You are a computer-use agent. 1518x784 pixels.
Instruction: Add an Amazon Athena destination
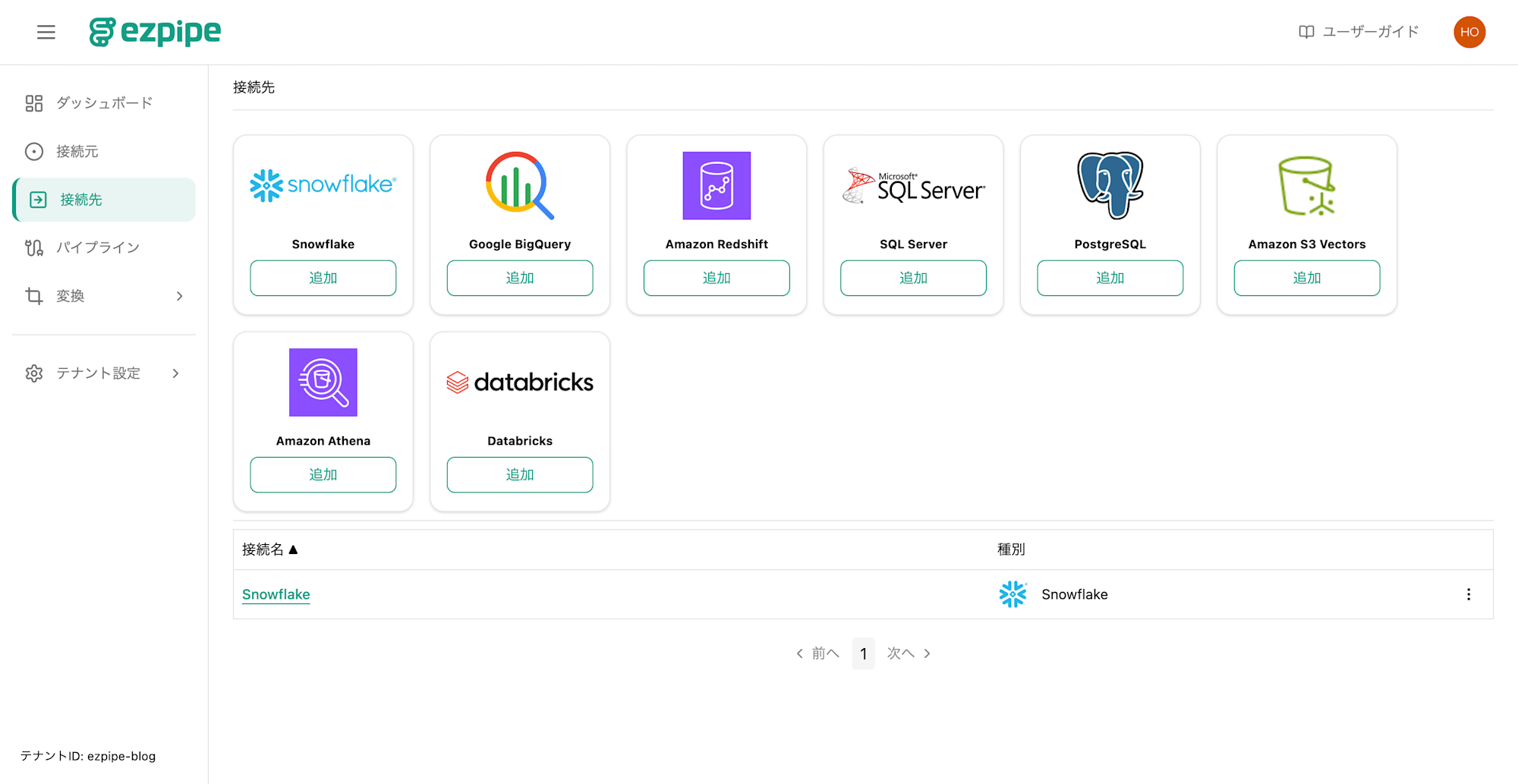pos(323,474)
